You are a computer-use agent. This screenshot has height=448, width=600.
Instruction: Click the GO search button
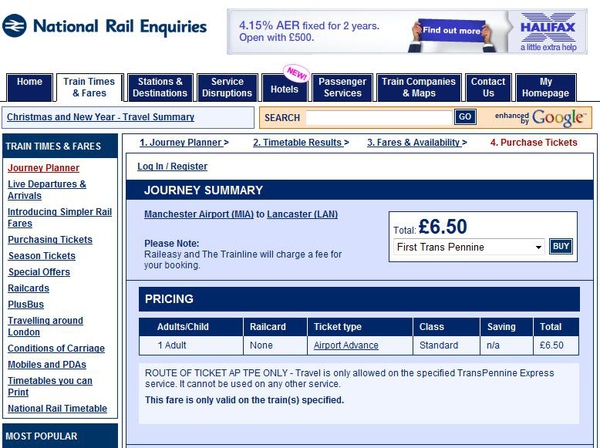465,117
